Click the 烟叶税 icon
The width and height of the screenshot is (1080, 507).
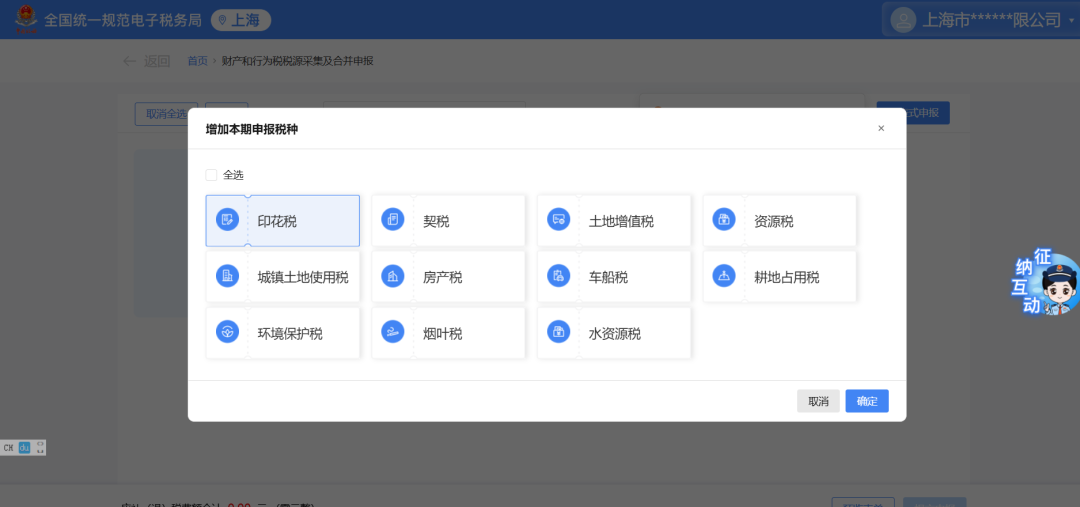click(x=393, y=333)
